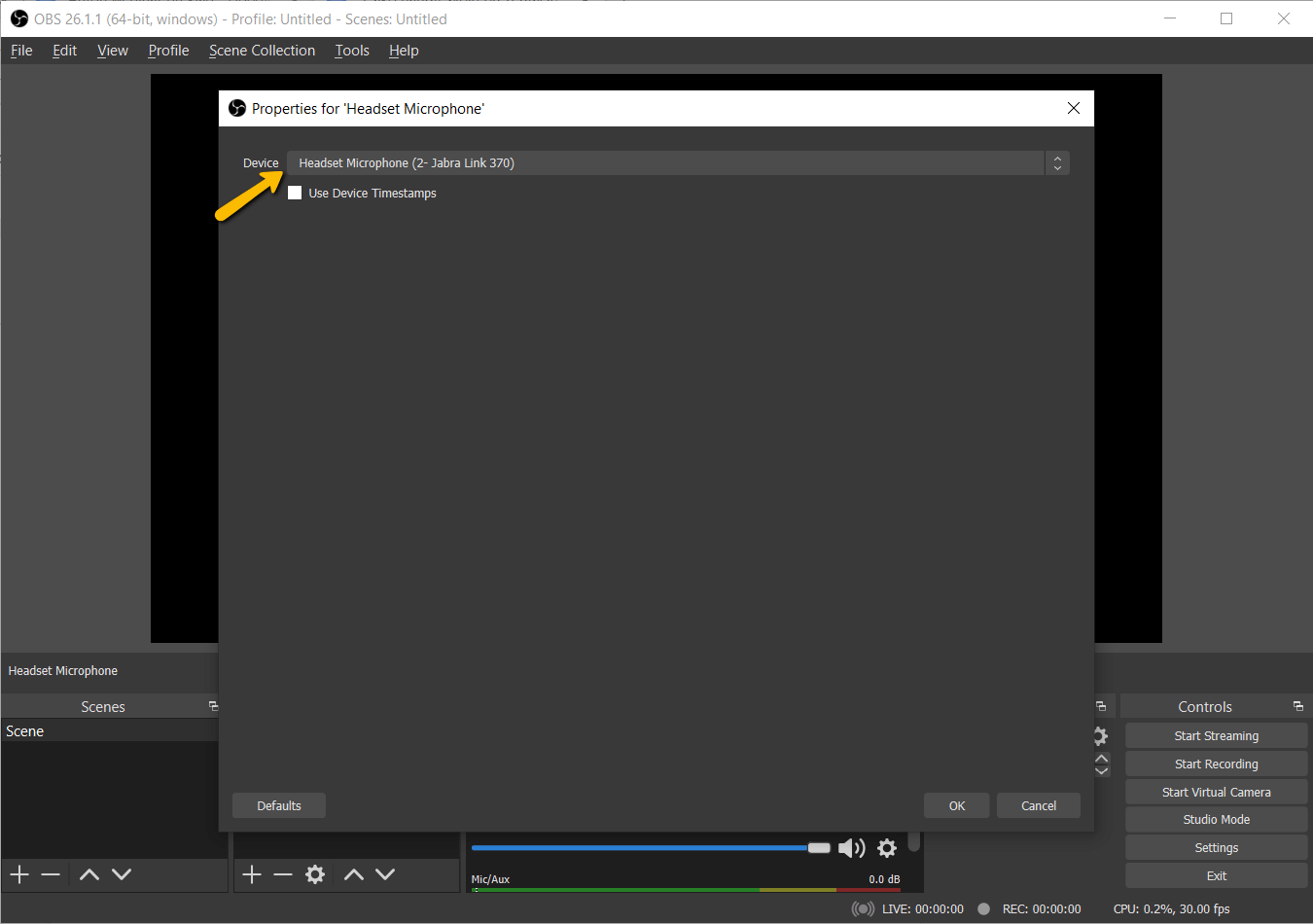Open the Edit menu
Screen dimensions: 1313x924
click(64, 51)
